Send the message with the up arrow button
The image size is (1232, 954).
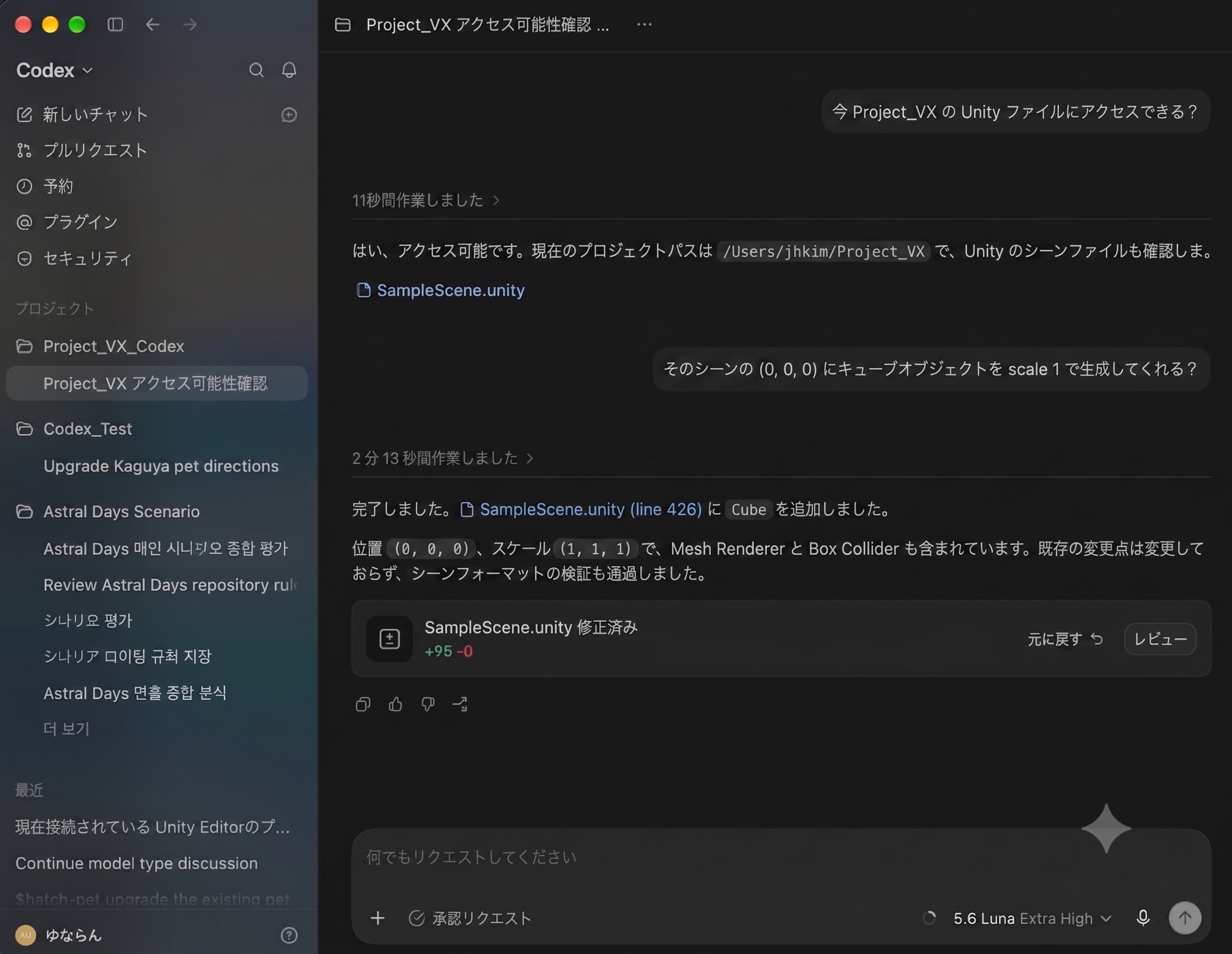coord(1184,918)
